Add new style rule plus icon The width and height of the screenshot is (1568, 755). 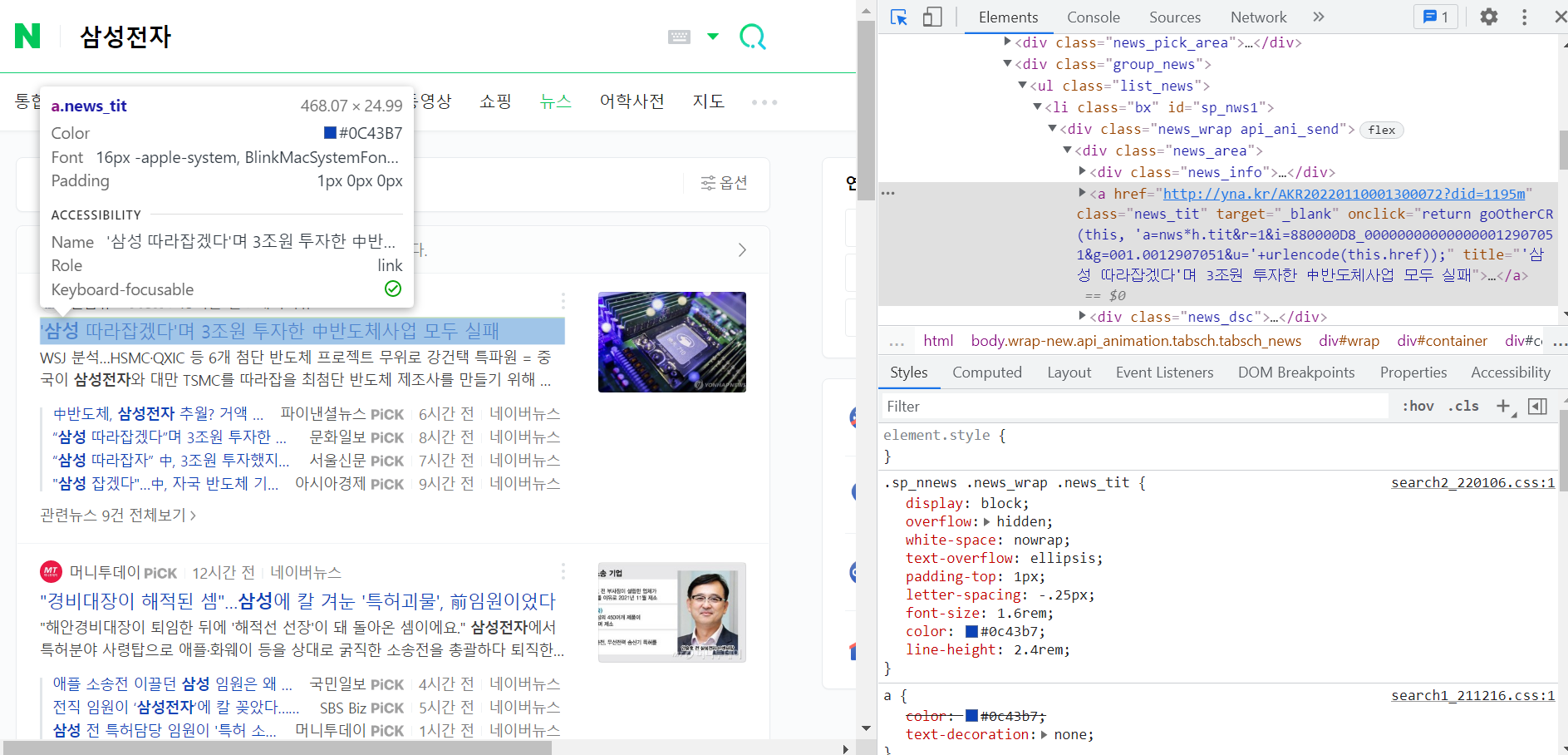coord(1503,407)
